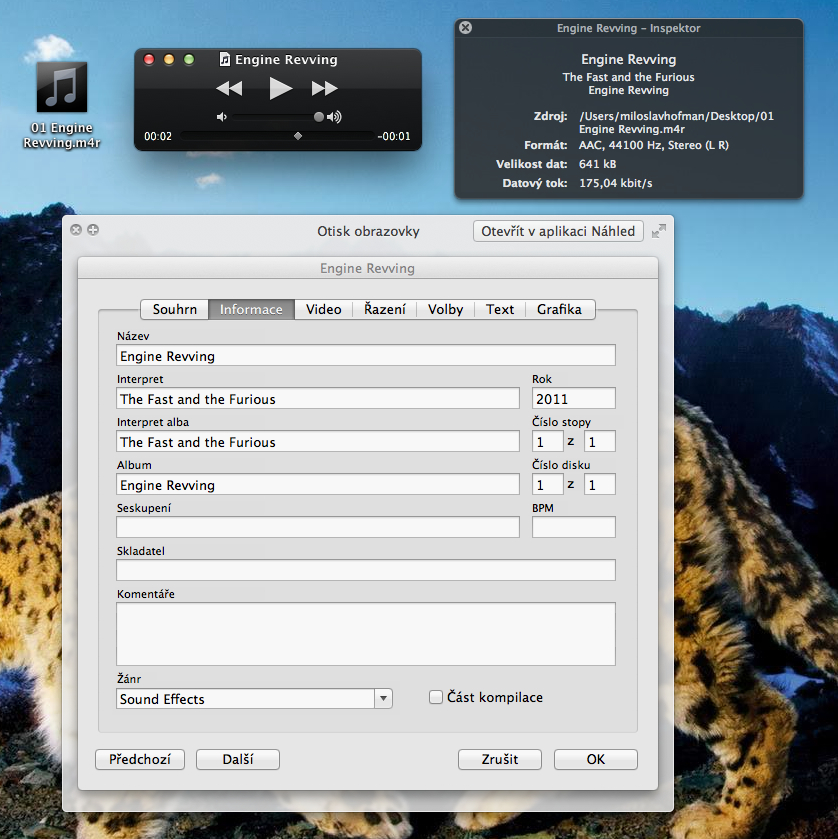Confirm with the OK button
The width and height of the screenshot is (838, 839).
[x=595, y=759]
